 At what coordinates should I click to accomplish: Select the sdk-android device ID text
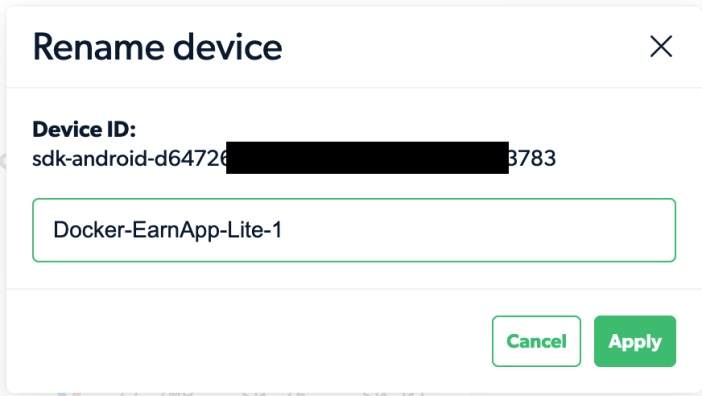tap(294, 158)
